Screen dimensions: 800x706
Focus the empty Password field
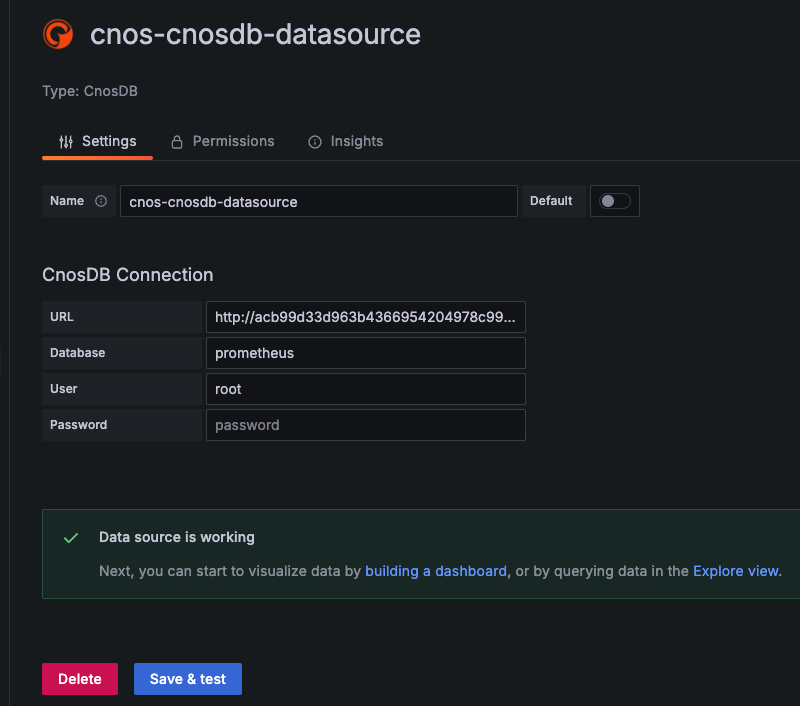coord(365,425)
